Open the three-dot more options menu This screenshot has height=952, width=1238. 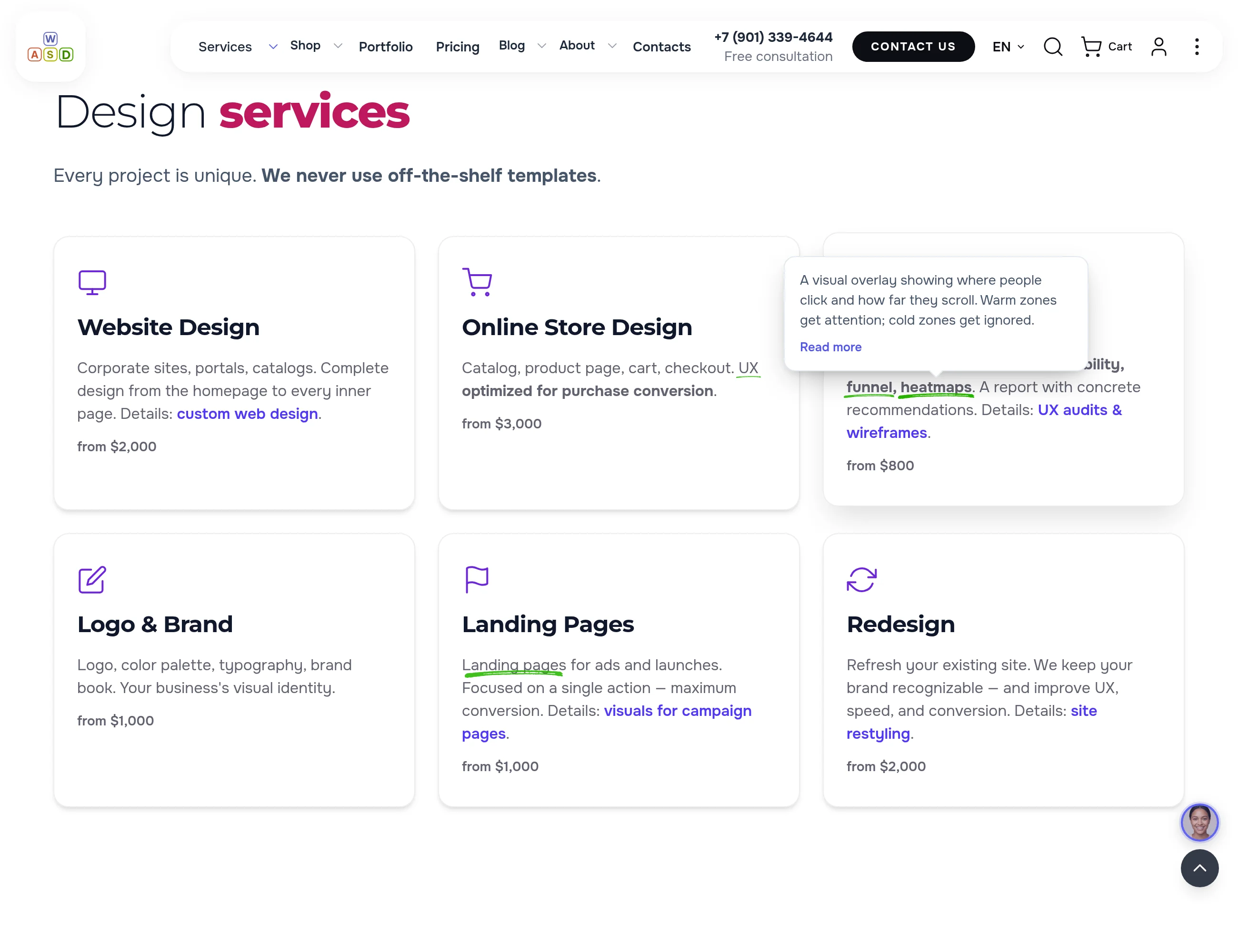pyautogui.click(x=1197, y=47)
